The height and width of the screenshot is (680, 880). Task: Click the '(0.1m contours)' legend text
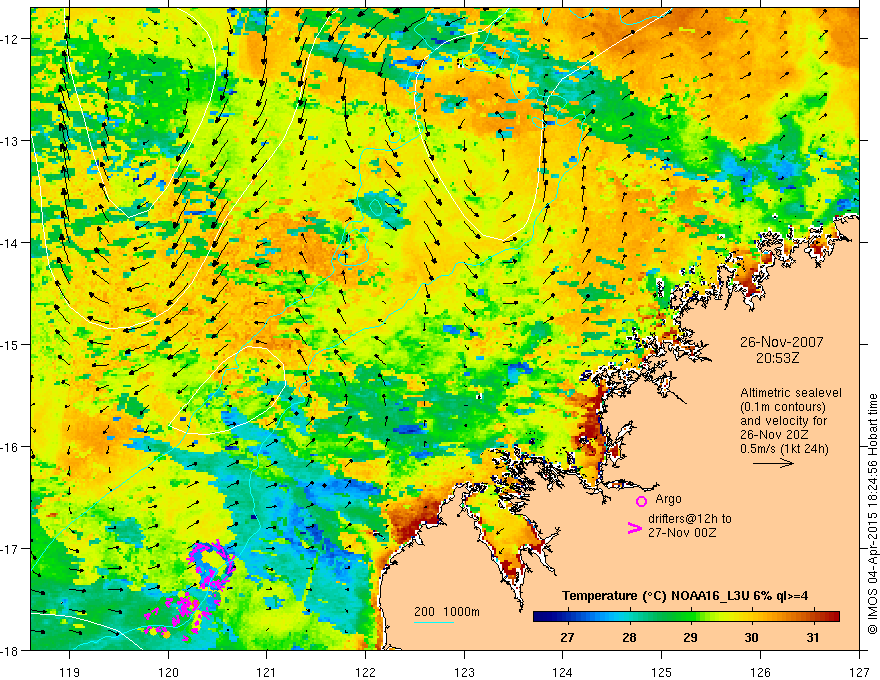point(783,407)
